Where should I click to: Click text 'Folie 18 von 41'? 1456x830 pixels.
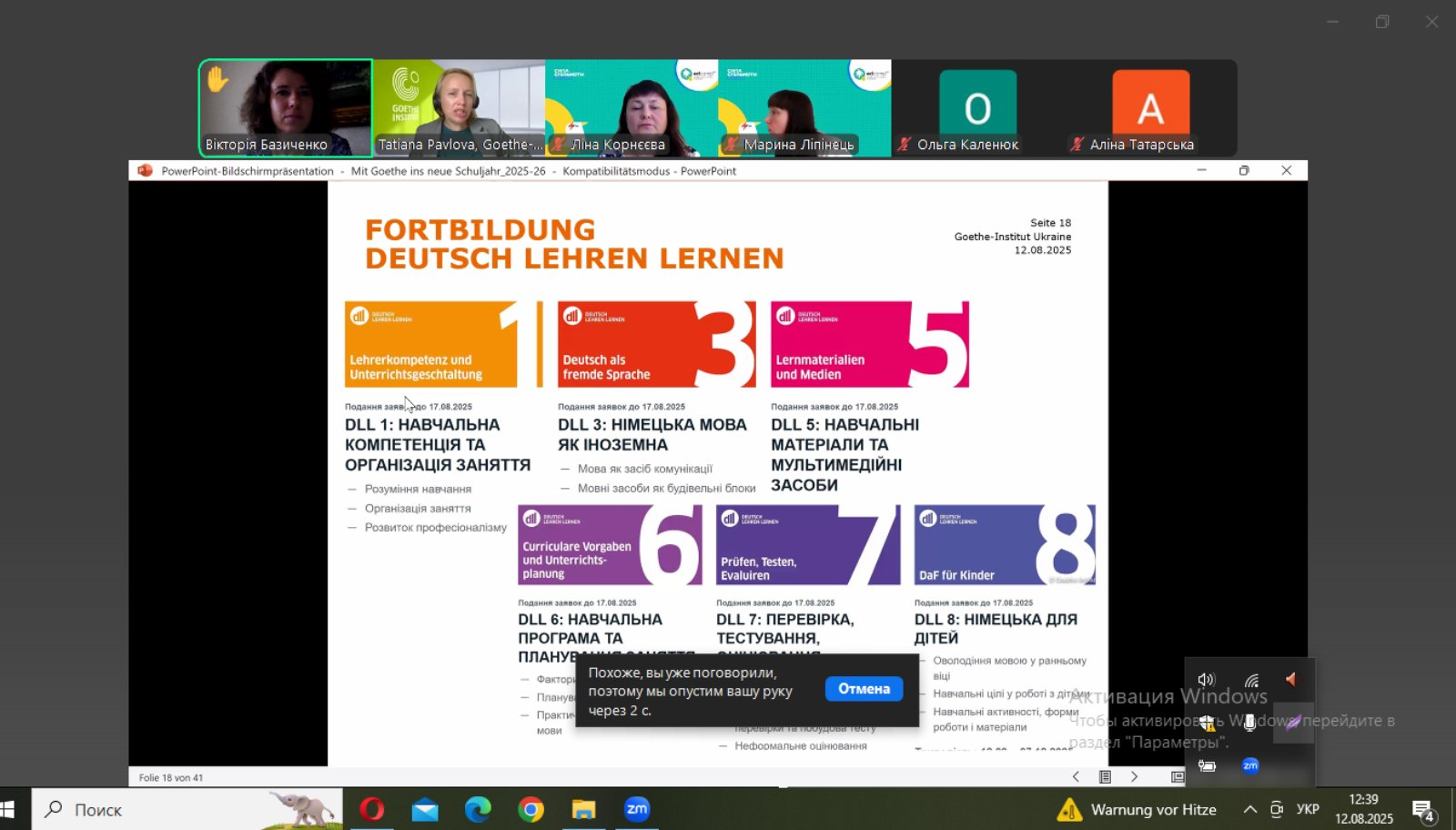171,777
